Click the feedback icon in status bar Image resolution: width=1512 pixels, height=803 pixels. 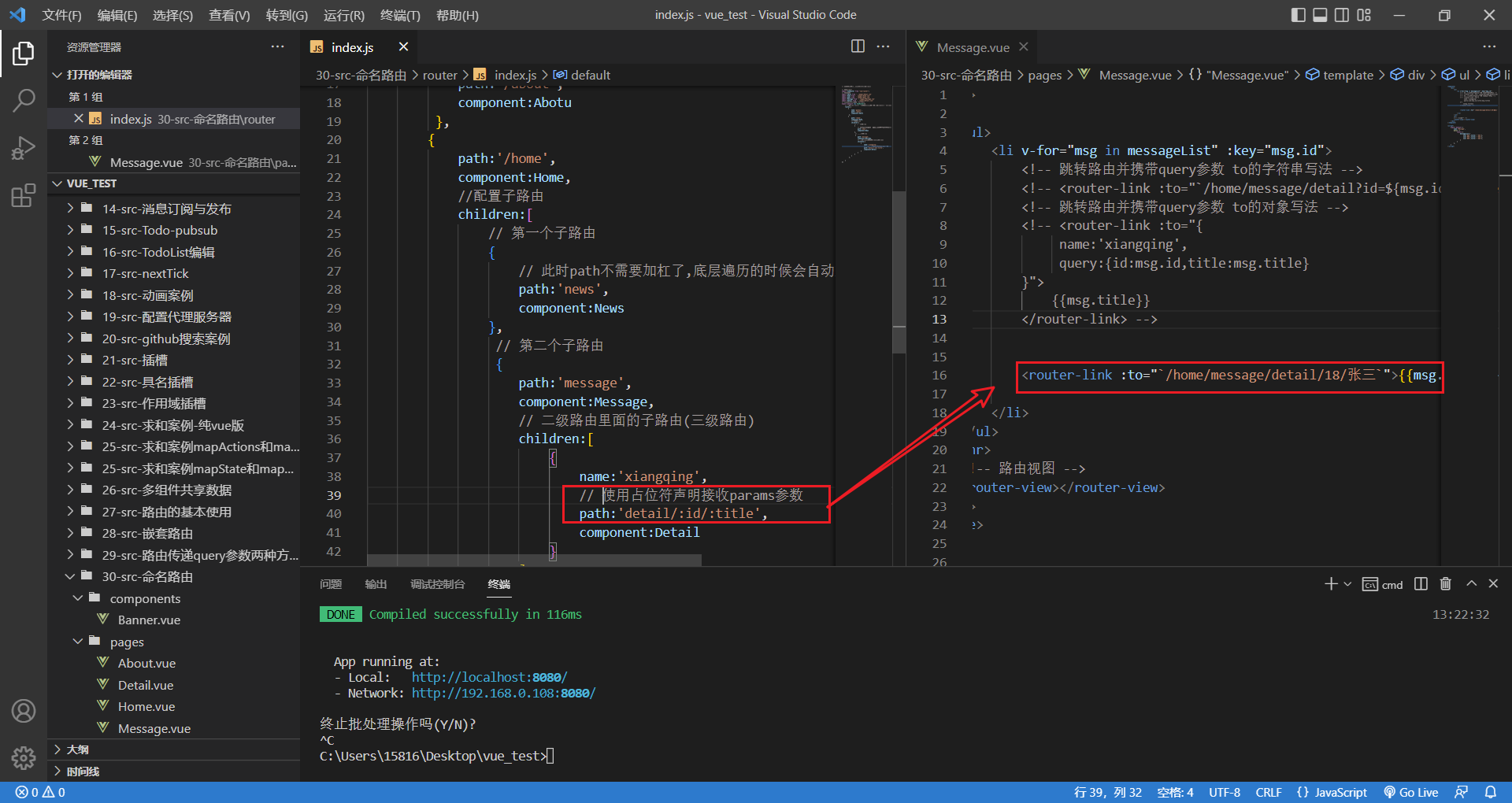(1462, 792)
